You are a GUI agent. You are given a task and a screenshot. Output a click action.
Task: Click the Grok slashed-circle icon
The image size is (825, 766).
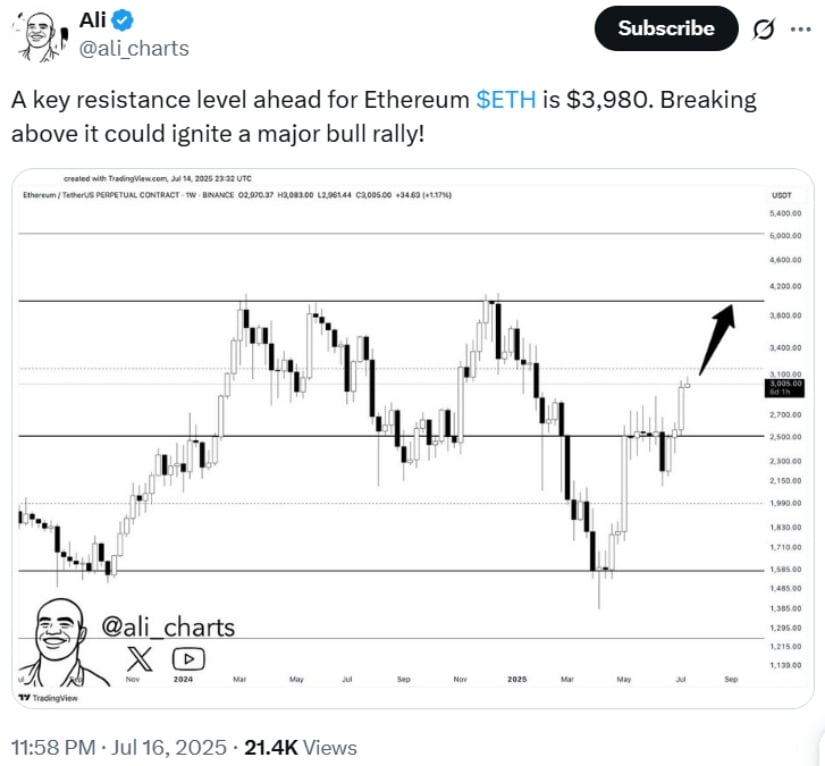pyautogui.click(x=763, y=29)
